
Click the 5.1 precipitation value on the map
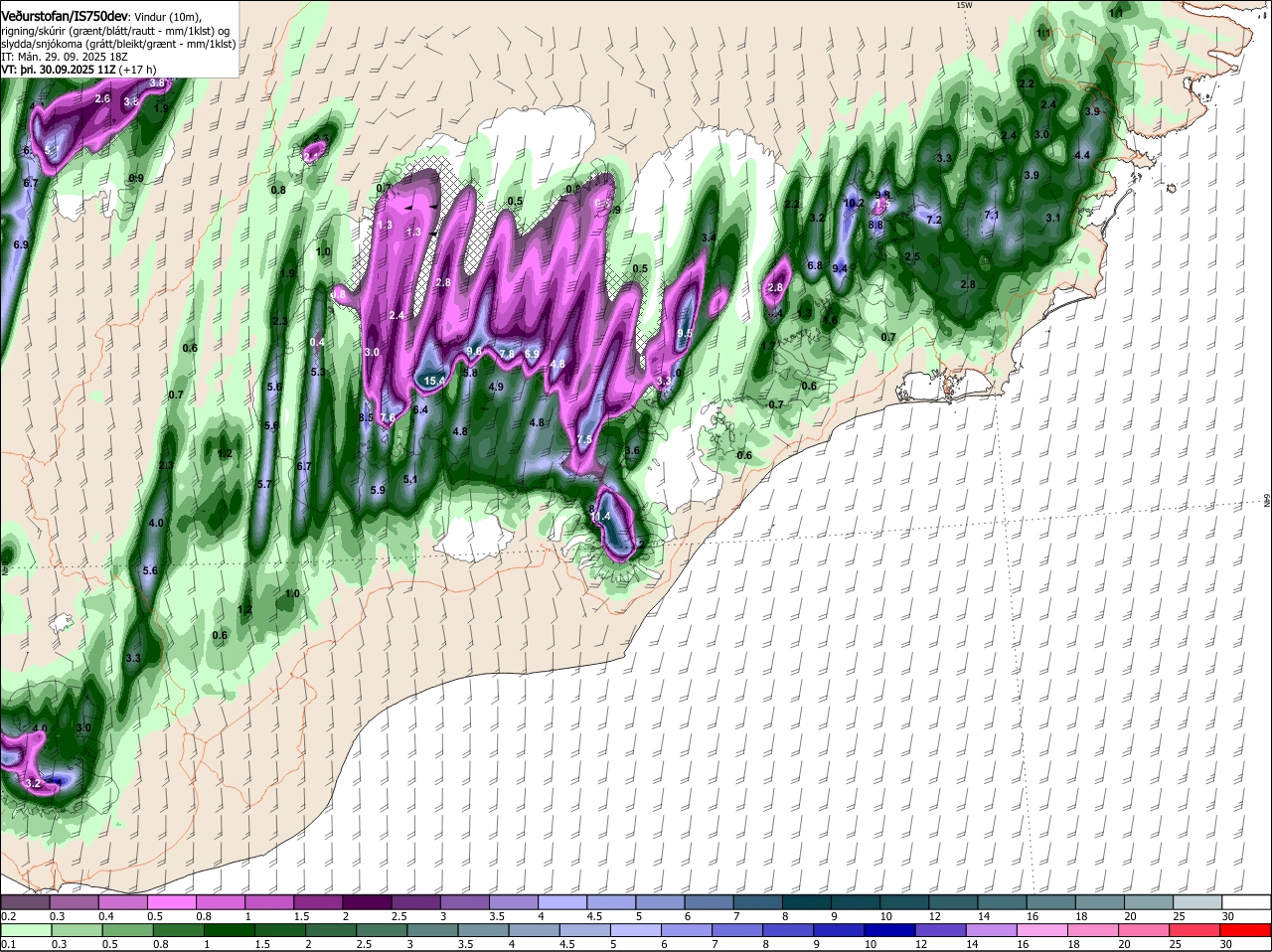[410, 479]
